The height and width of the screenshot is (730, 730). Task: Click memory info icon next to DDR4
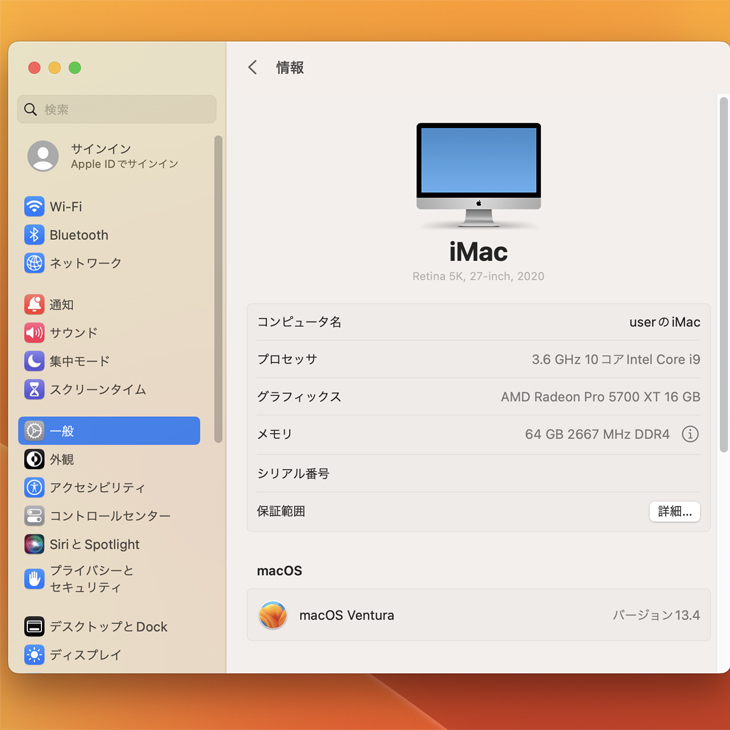tap(690, 434)
